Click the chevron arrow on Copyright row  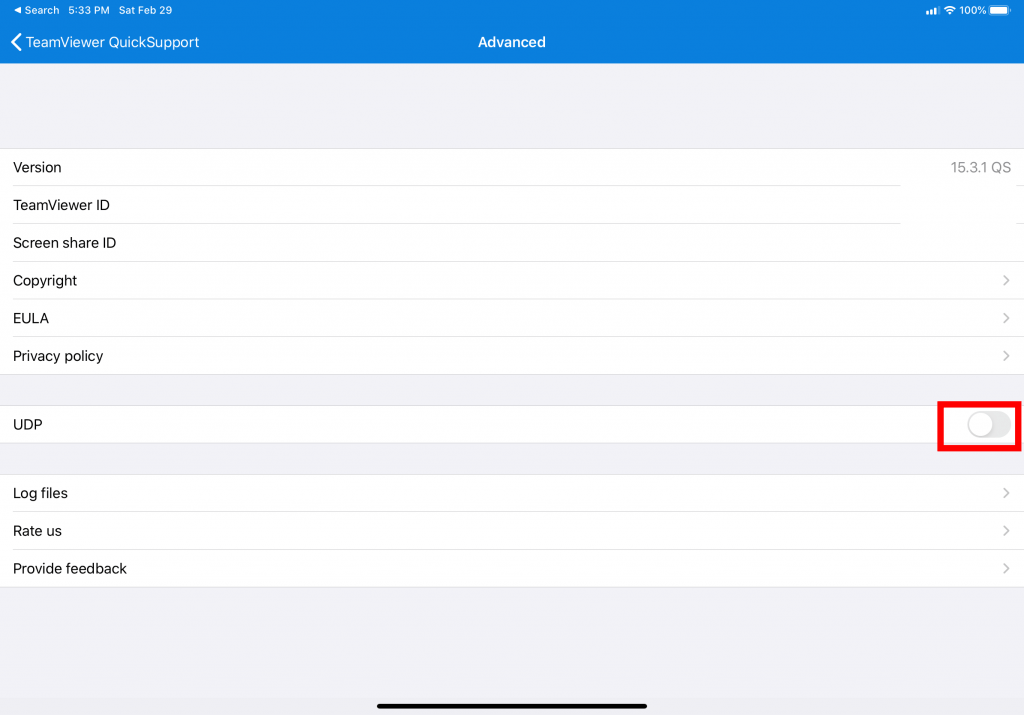point(1006,281)
